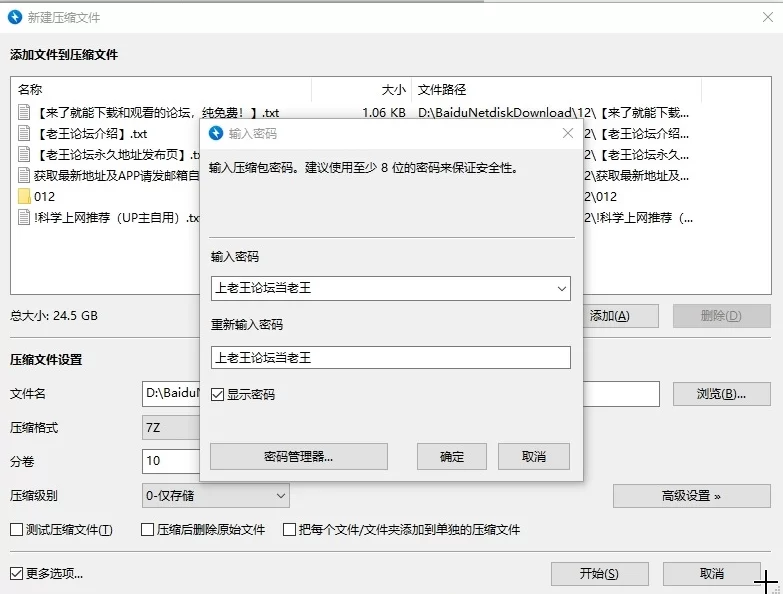Viewport: 783px width, 594px height.
Task: Close the 新建压缩文件 window
Action: click(768, 17)
